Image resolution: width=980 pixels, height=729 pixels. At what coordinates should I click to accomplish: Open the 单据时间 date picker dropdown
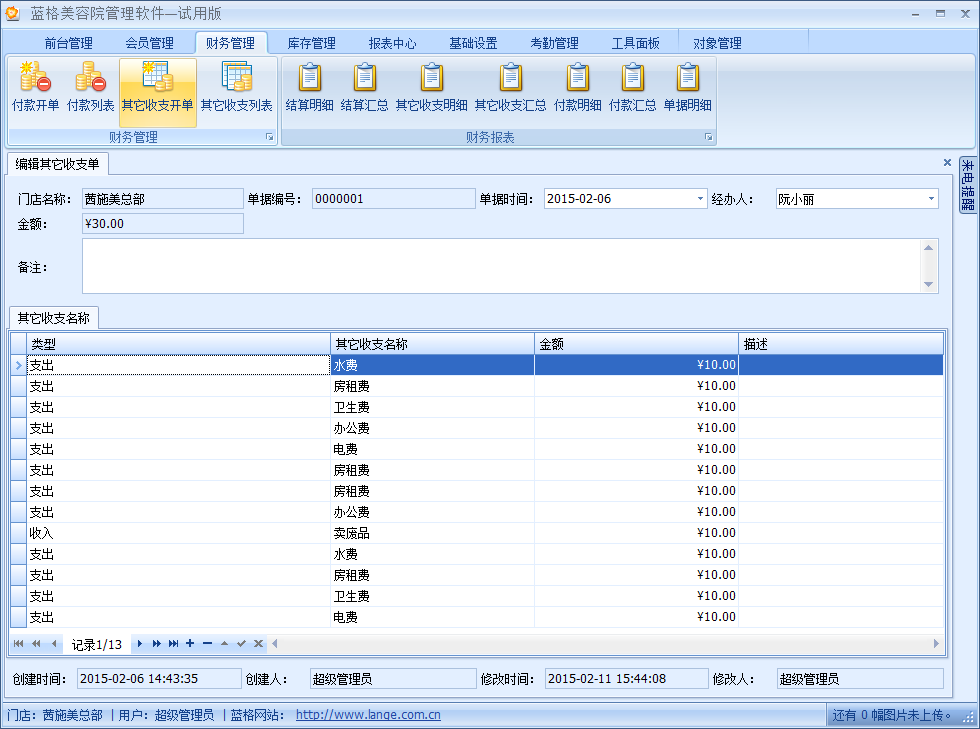(x=701, y=198)
